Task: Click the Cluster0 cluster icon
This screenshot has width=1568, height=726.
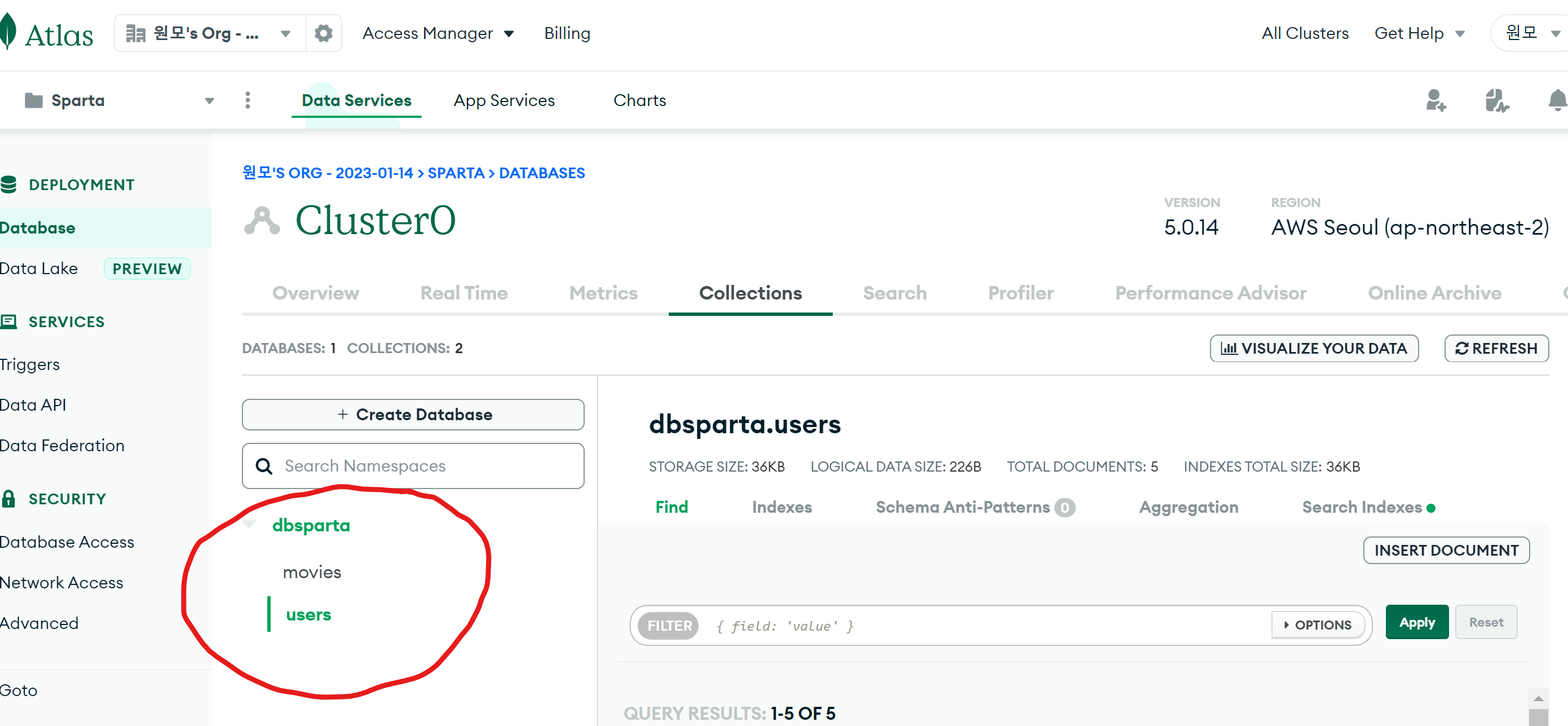Action: 262,221
